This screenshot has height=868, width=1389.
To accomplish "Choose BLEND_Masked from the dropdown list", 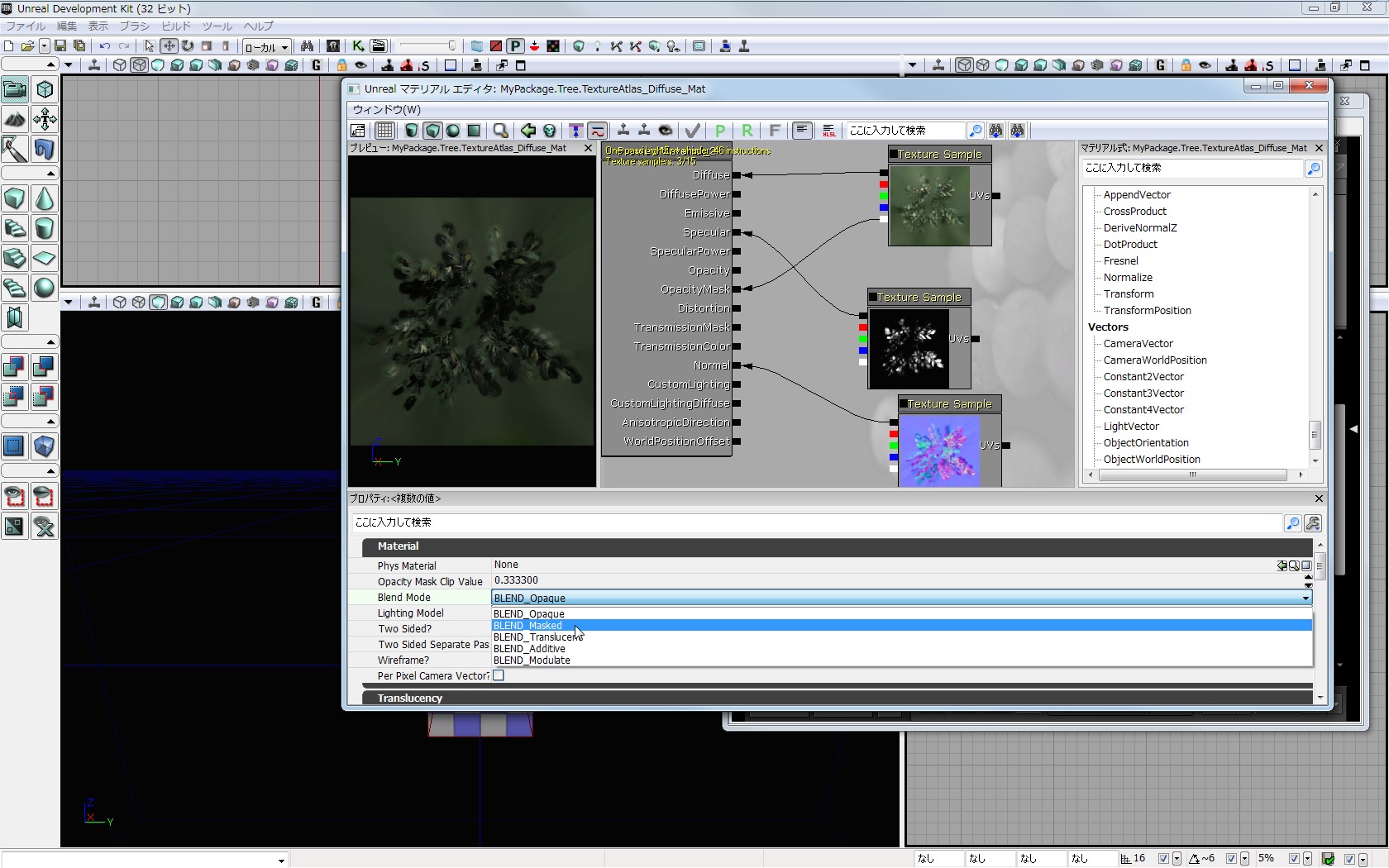I will (527, 626).
